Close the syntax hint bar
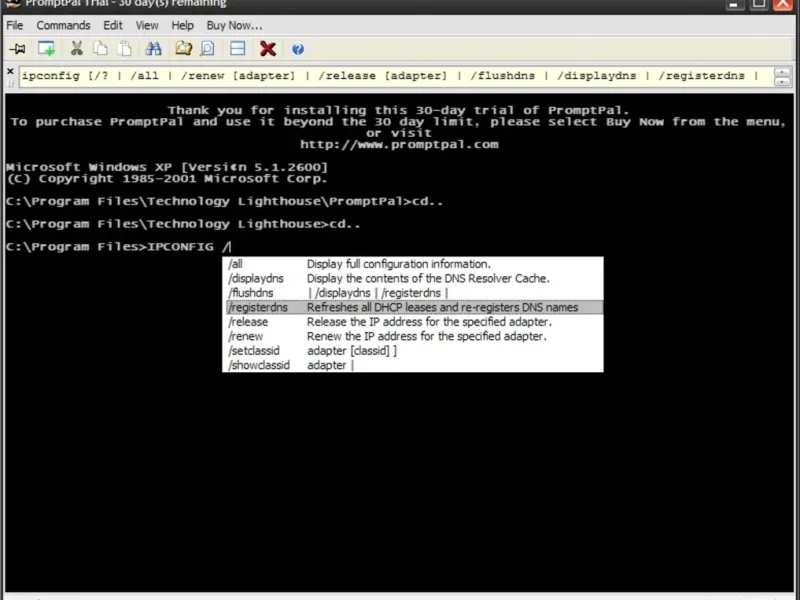This screenshot has height=600, width=800. [10, 71]
